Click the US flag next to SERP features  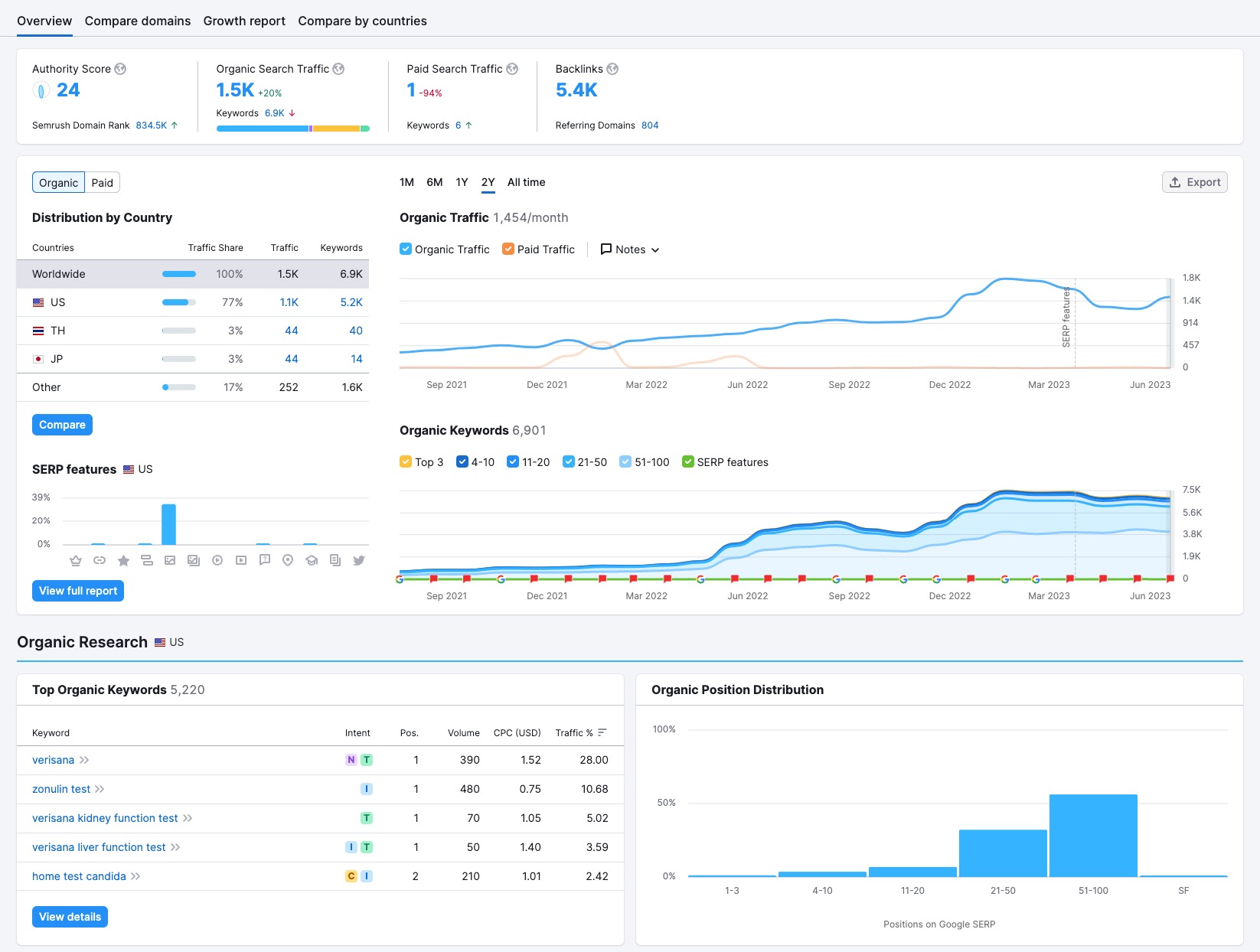click(x=129, y=469)
